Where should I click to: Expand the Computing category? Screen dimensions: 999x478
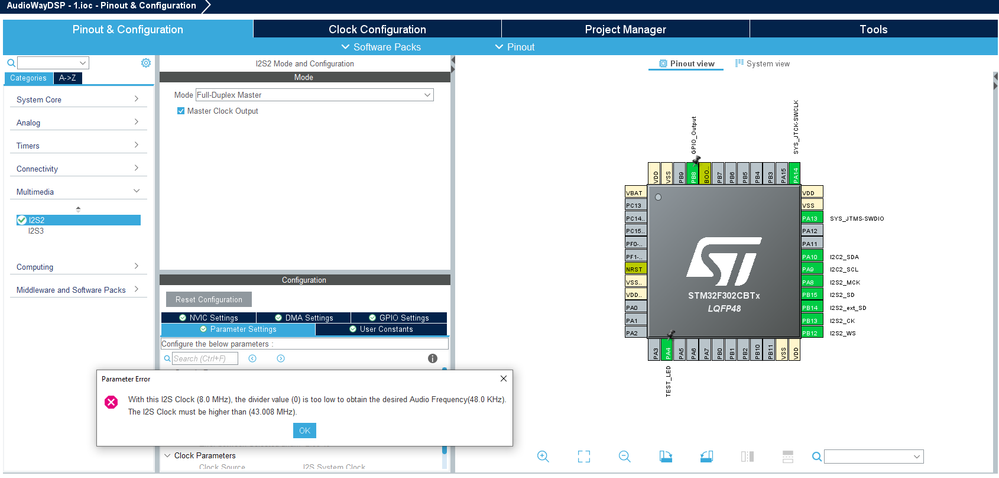(78, 266)
